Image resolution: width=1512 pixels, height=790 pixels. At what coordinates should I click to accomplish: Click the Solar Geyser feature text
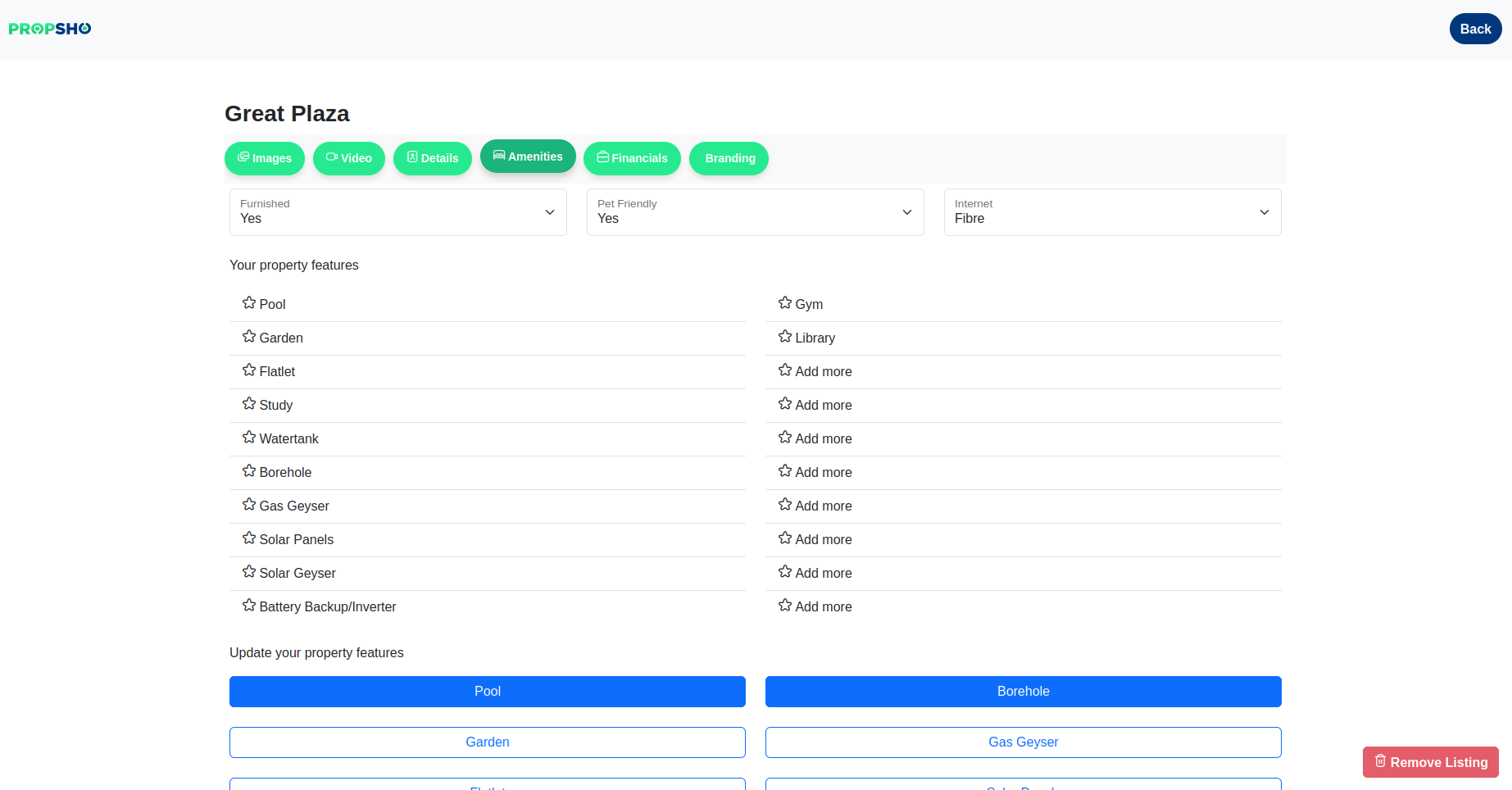[297, 574]
